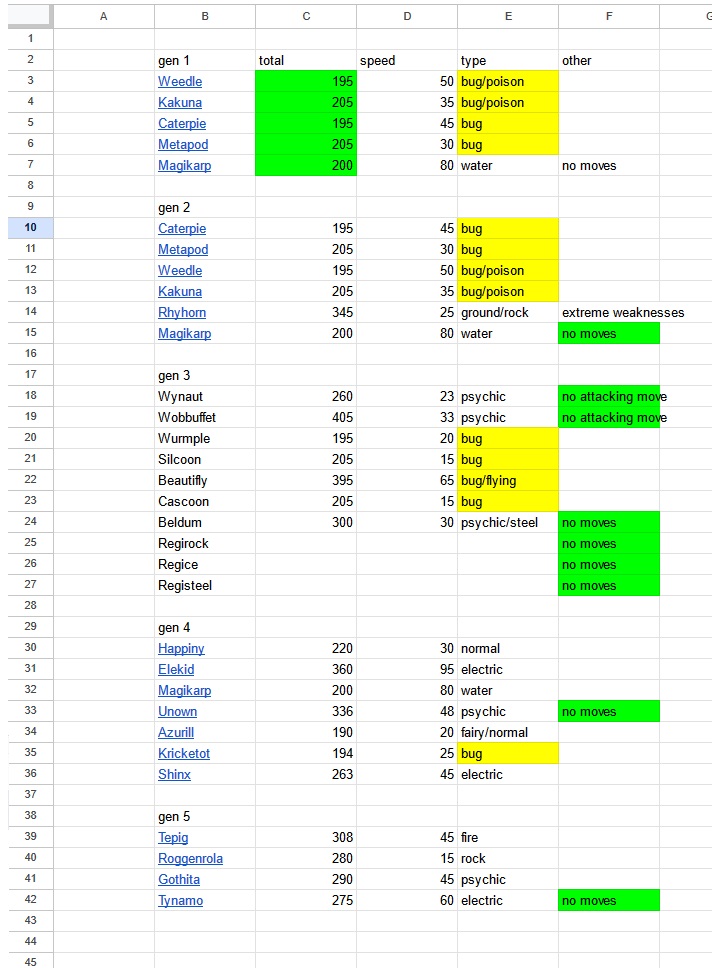The image size is (712, 968).
Task: Select column E header
Action: pyautogui.click(x=508, y=17)
